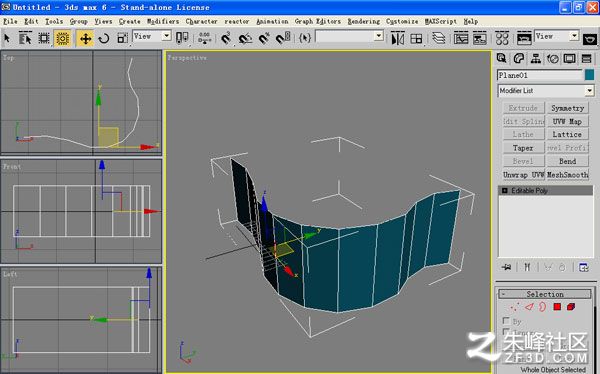Select Vertex sub-object level
The height and width of the screenshot is (374, 600).
point(515,307)
